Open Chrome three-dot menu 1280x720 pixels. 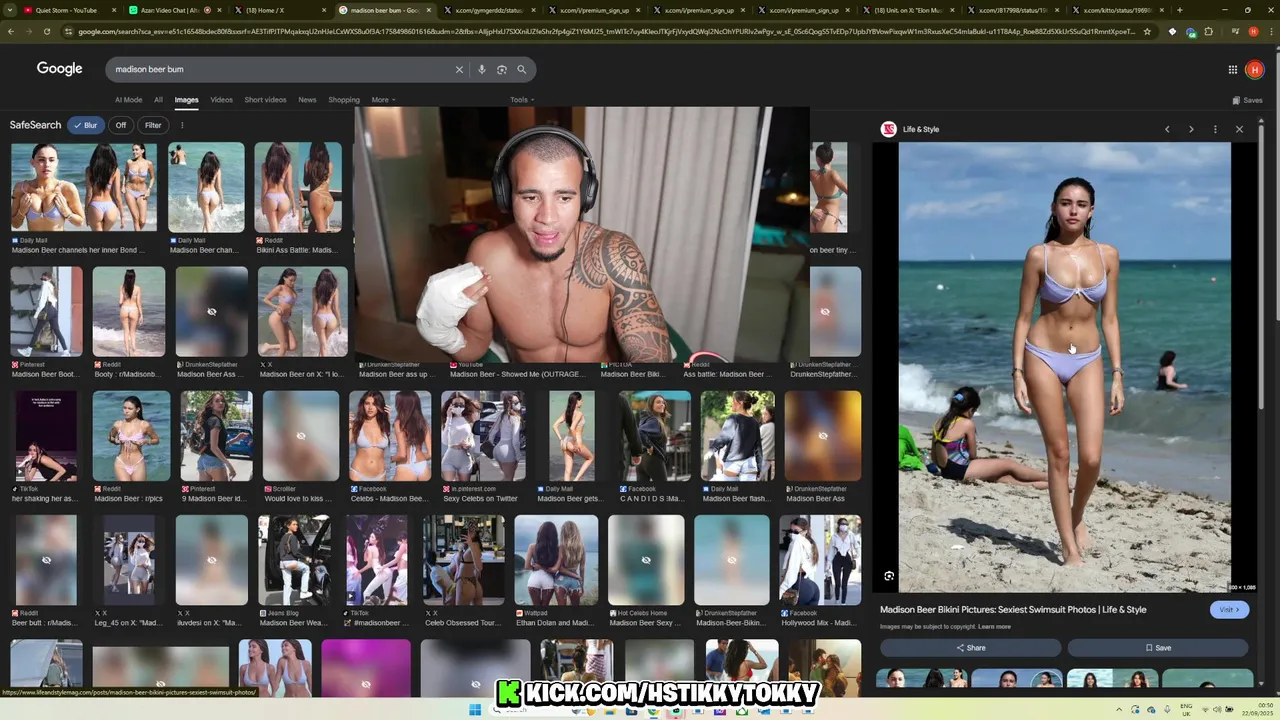coord(1269,31)
